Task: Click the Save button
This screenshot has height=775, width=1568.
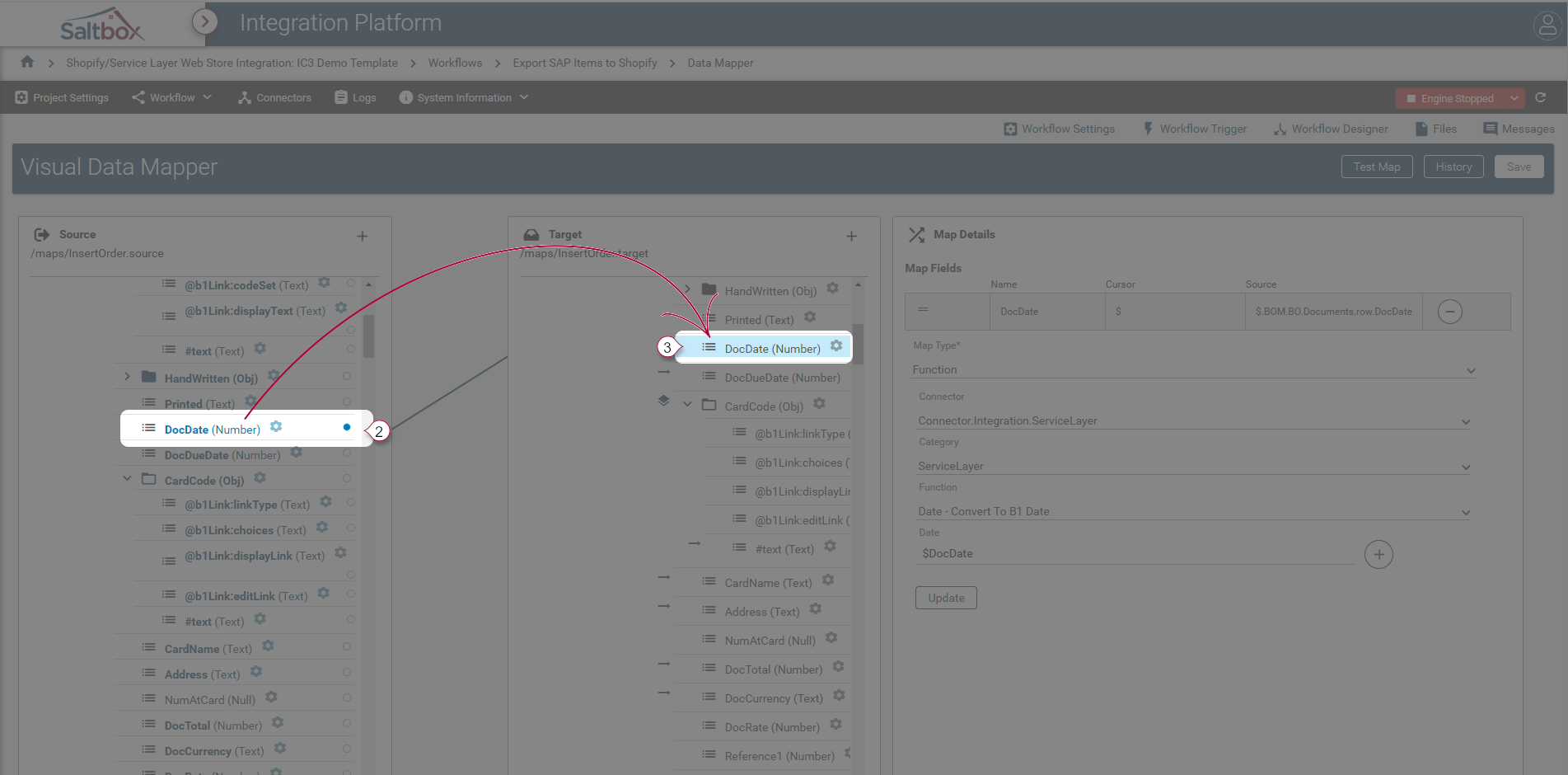Action: [x=1519, y=167]
